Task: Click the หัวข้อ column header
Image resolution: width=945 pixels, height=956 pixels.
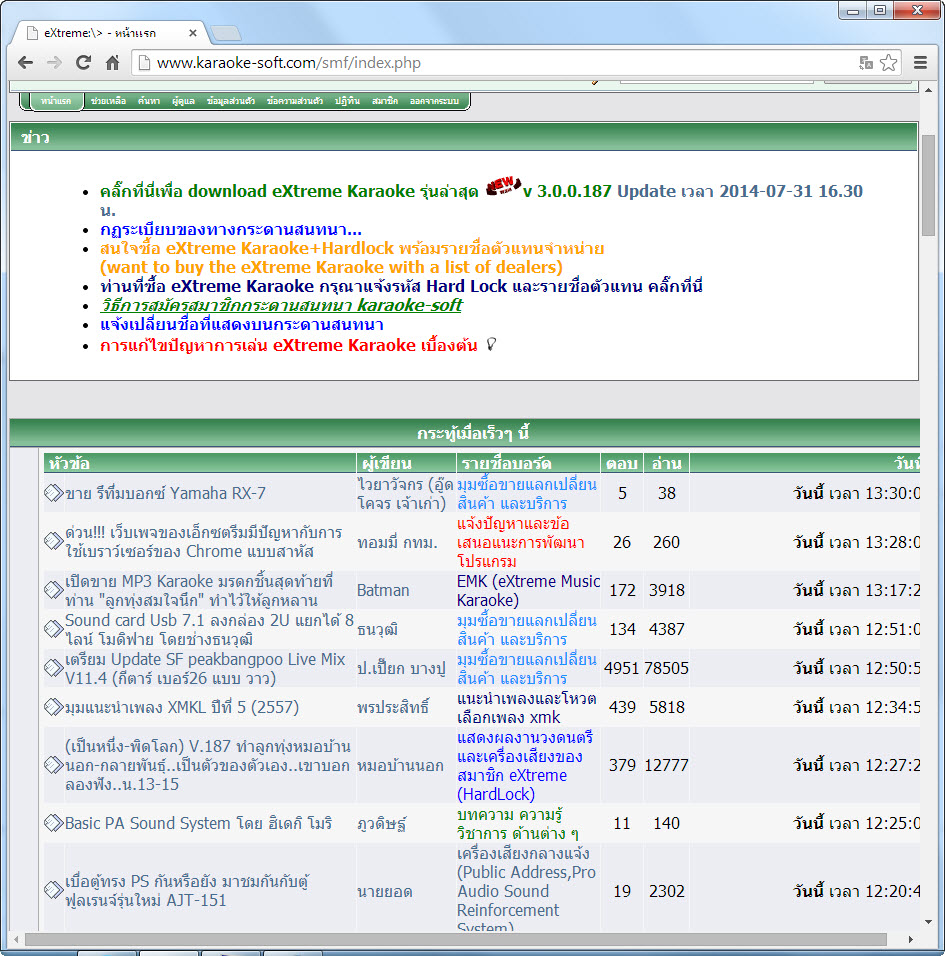Action: [x=199, y=463]
